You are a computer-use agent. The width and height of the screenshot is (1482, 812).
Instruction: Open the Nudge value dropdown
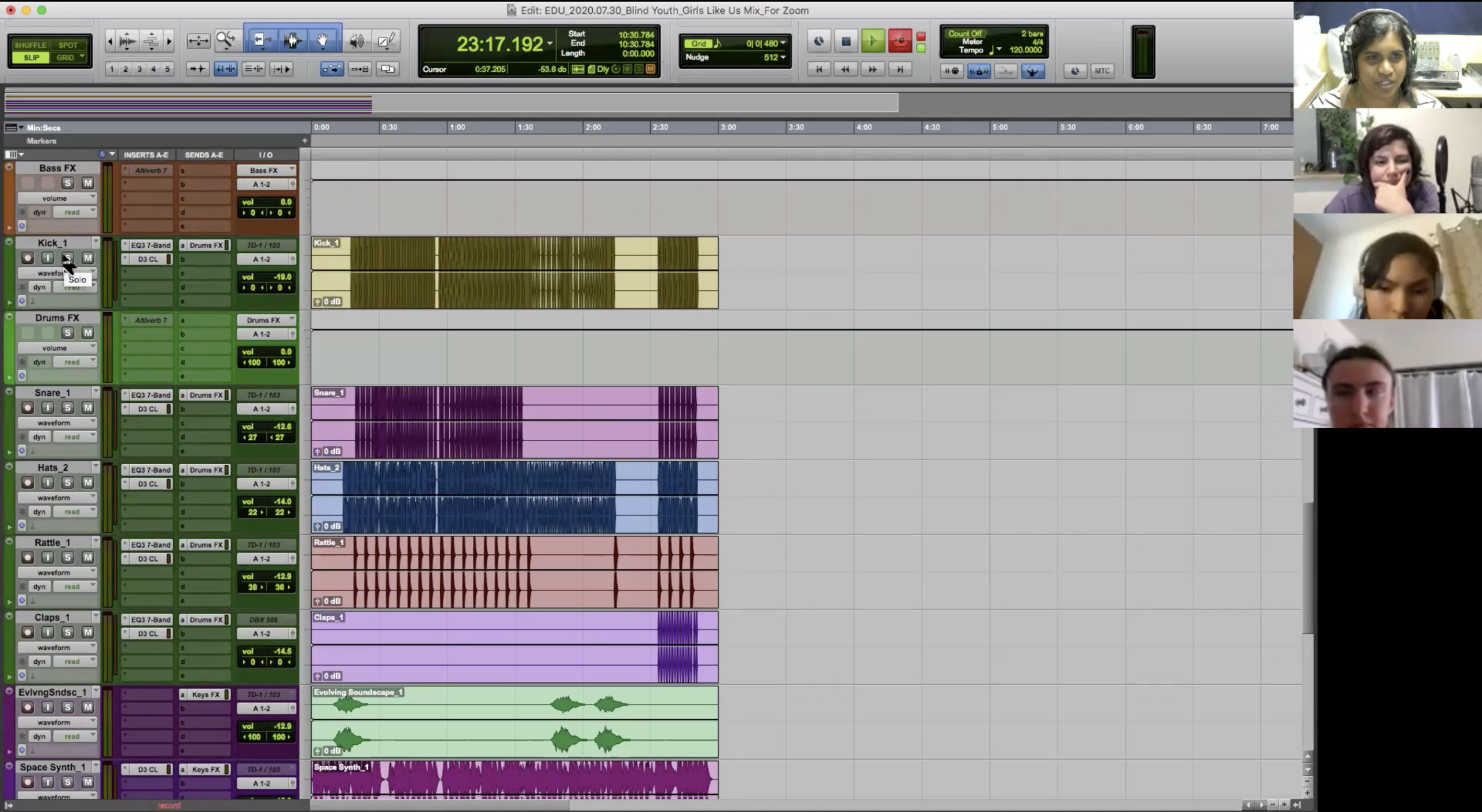pyautogui.click(x=783, y=57)
